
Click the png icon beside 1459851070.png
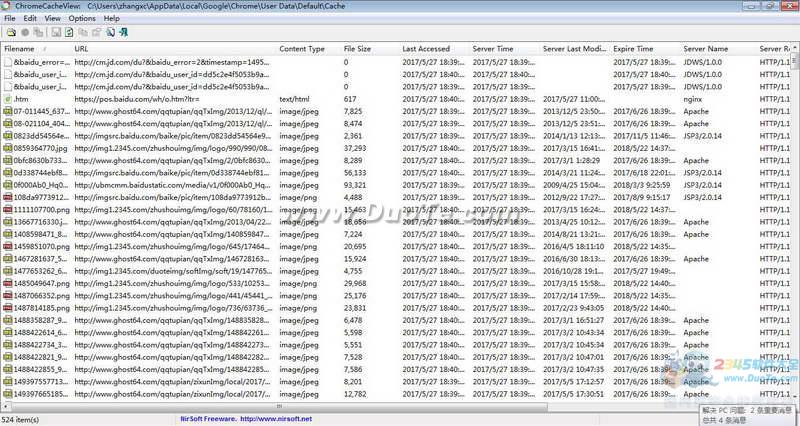coord(8,246)
